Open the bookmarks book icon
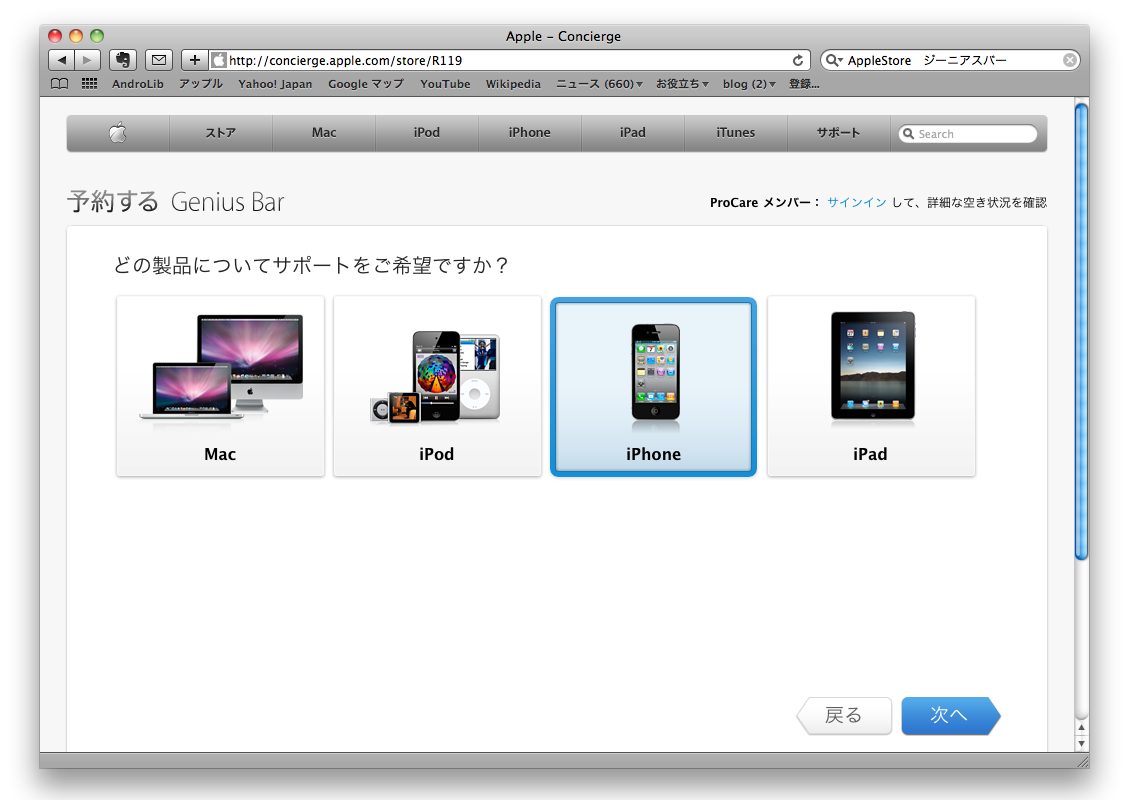Viewport: 1129px width, 800px height. [60, 84]
